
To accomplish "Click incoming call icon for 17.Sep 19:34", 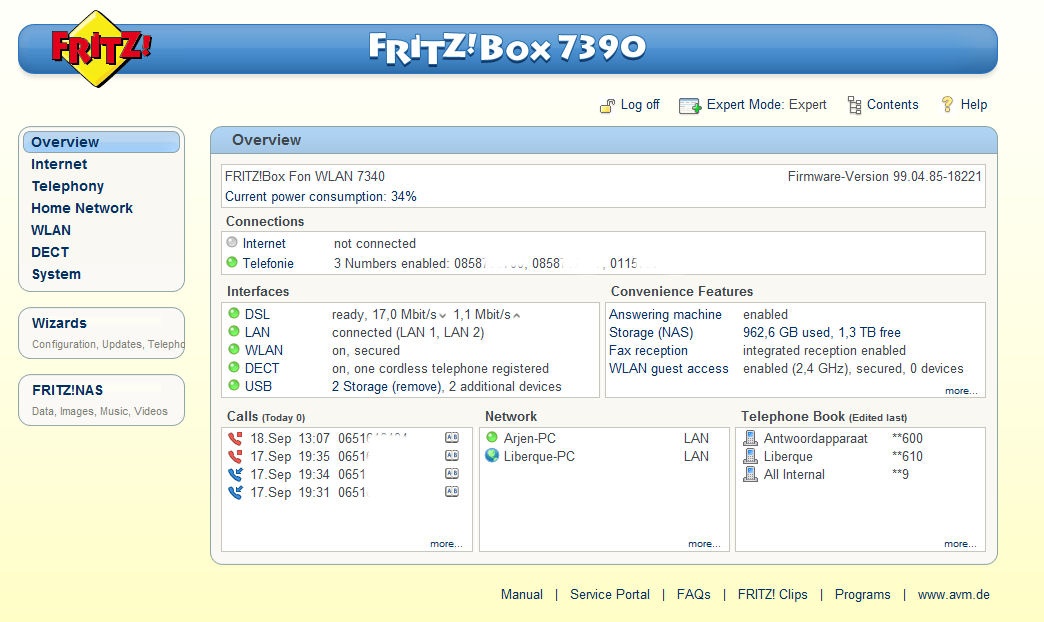I will point(235,474).
